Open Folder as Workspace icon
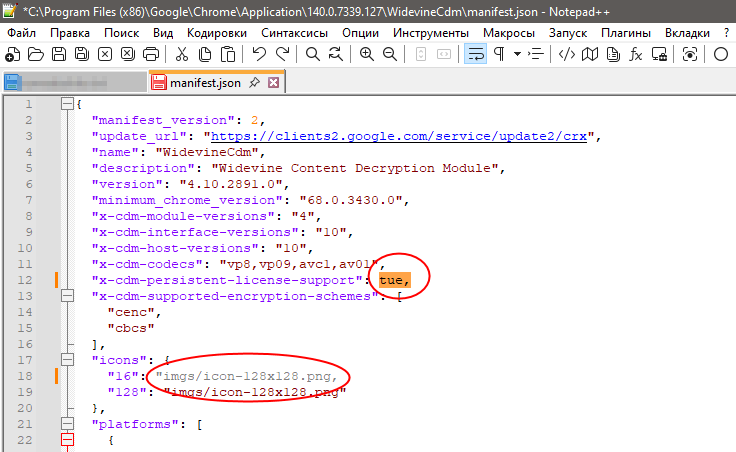 [x=659, y=54]
